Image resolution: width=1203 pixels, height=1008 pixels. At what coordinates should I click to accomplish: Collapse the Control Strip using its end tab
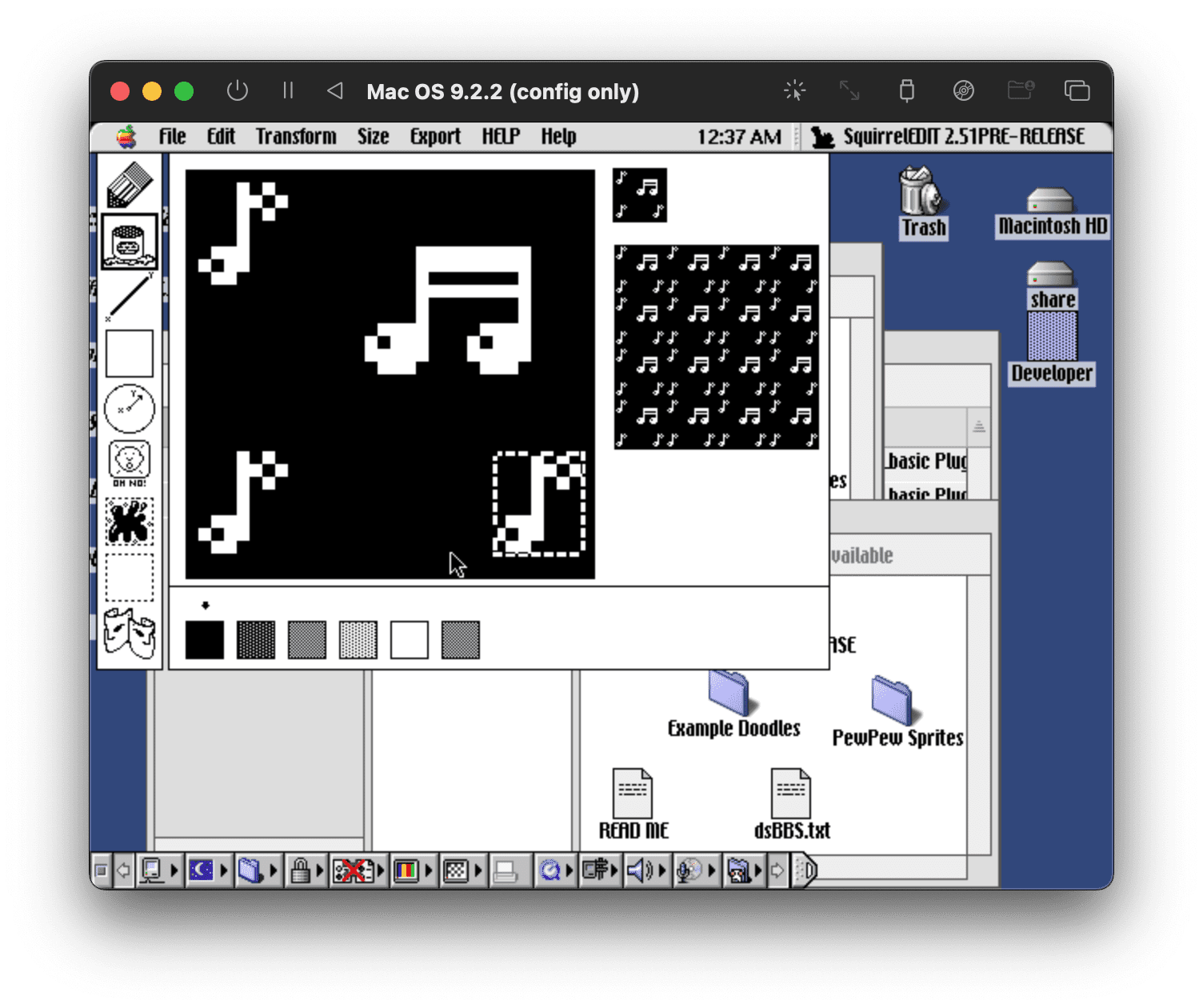click(804, 870)
